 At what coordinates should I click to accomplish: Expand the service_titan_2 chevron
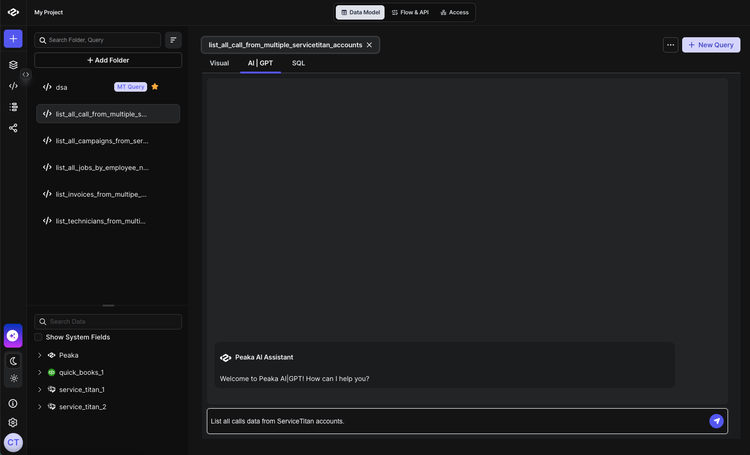[40, 407]
